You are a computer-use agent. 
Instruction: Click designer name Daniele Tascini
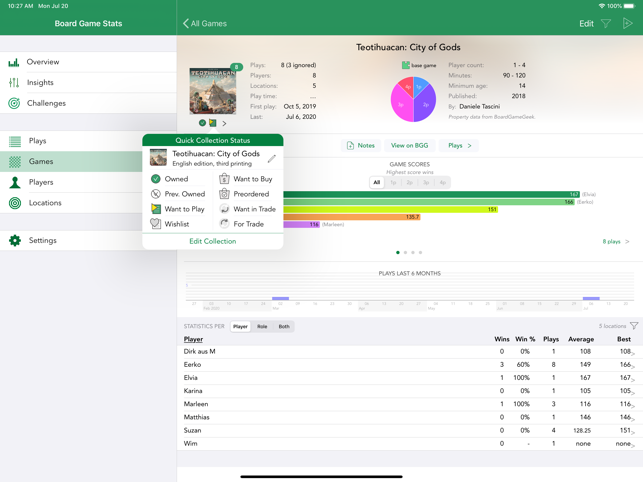pyautogui.click(x=479, y=107)
